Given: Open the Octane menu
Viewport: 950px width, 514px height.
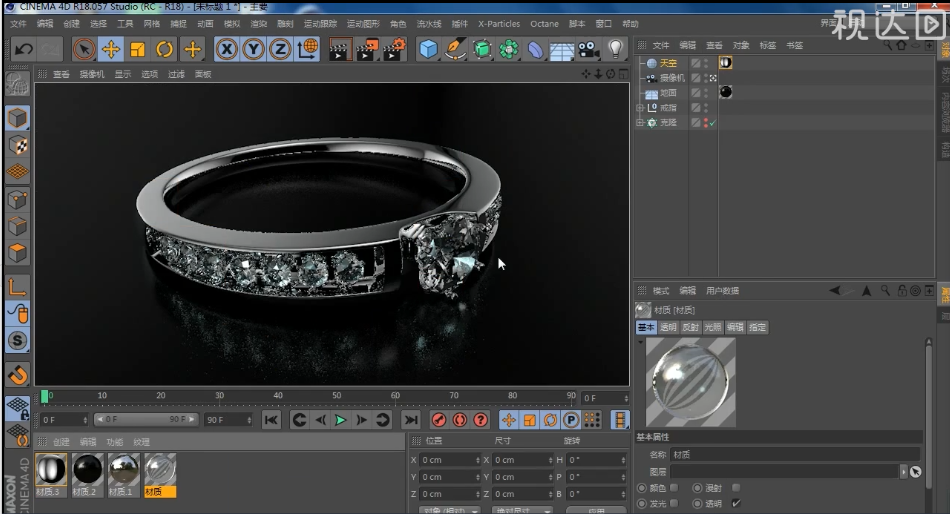Looking at the screenshot, I should (x=544, y=24).
